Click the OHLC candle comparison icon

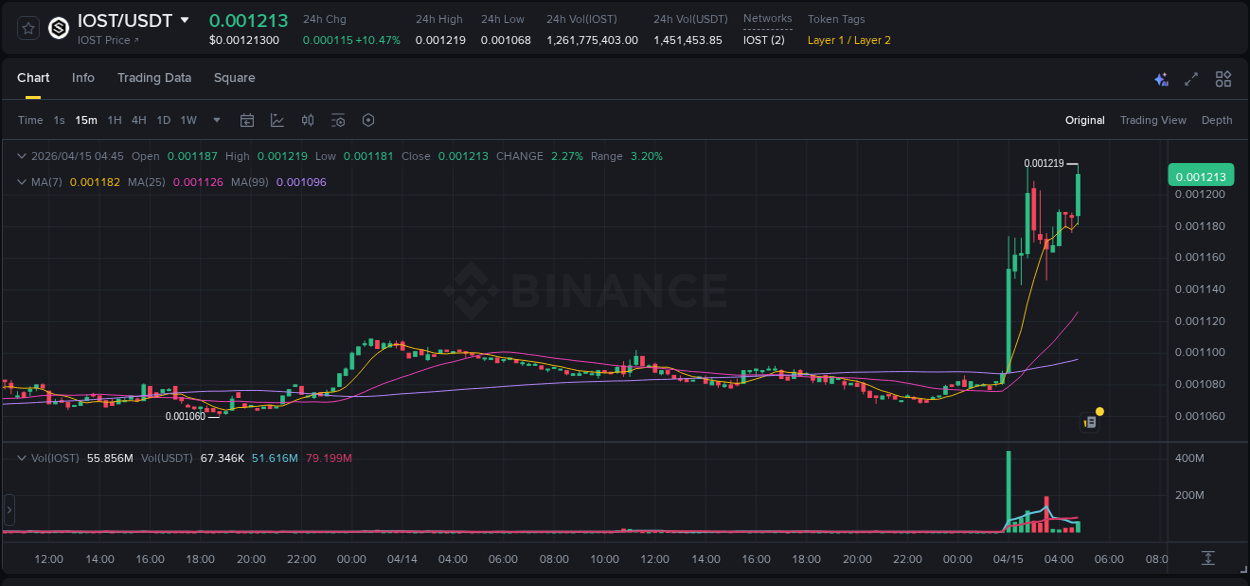point(307,120)
